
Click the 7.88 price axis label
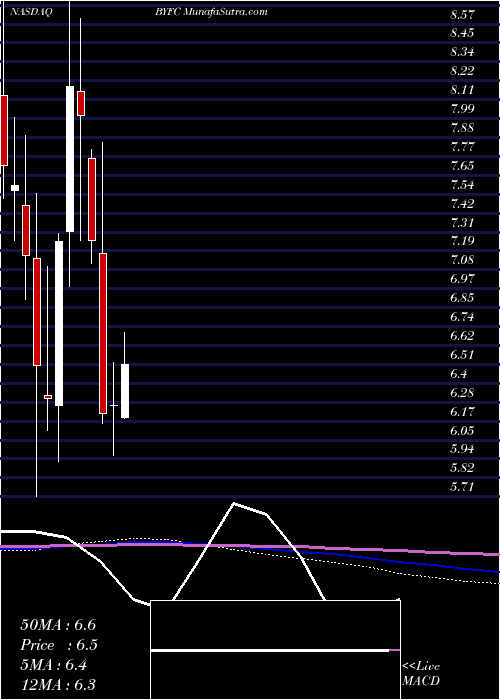point(462,128)
